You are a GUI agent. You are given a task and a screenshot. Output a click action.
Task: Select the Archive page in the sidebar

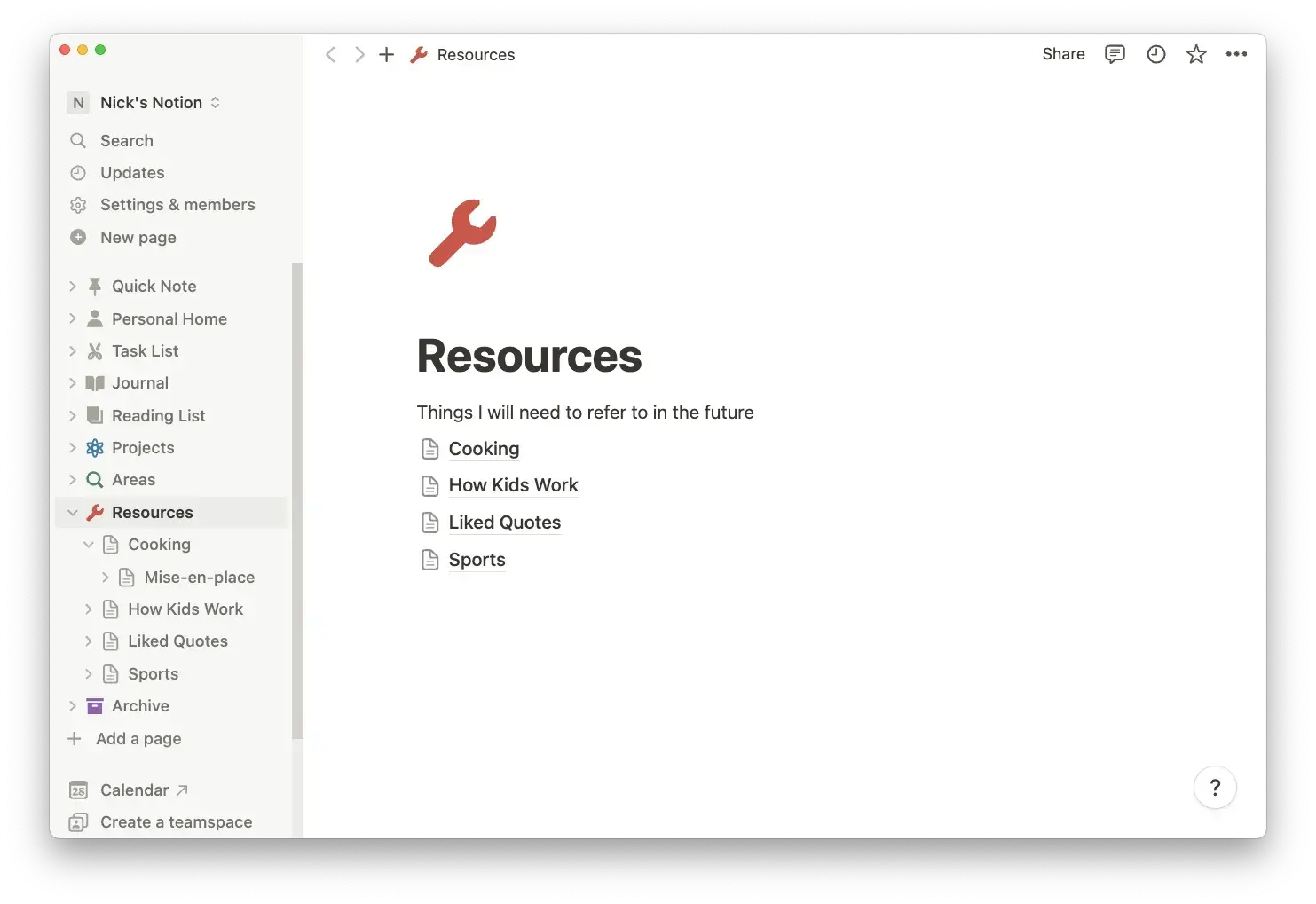[139, 705]
